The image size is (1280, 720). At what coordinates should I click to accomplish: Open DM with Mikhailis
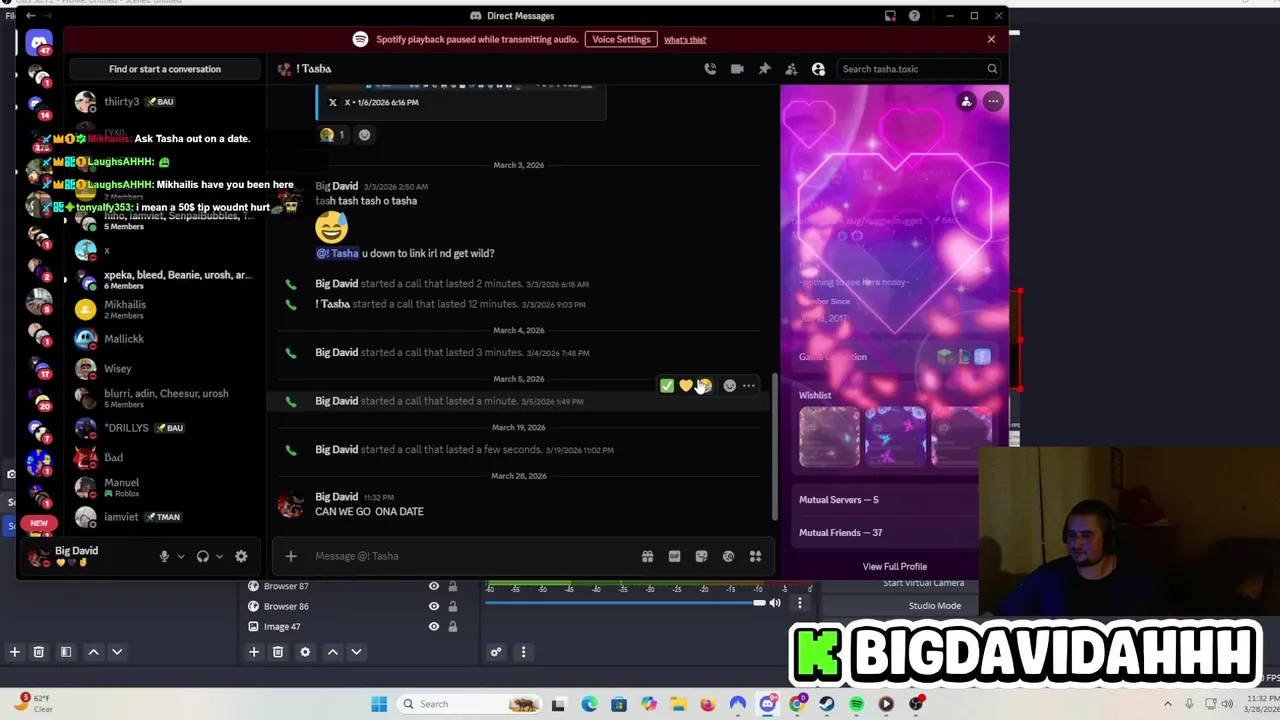click(x=165, y=309)
